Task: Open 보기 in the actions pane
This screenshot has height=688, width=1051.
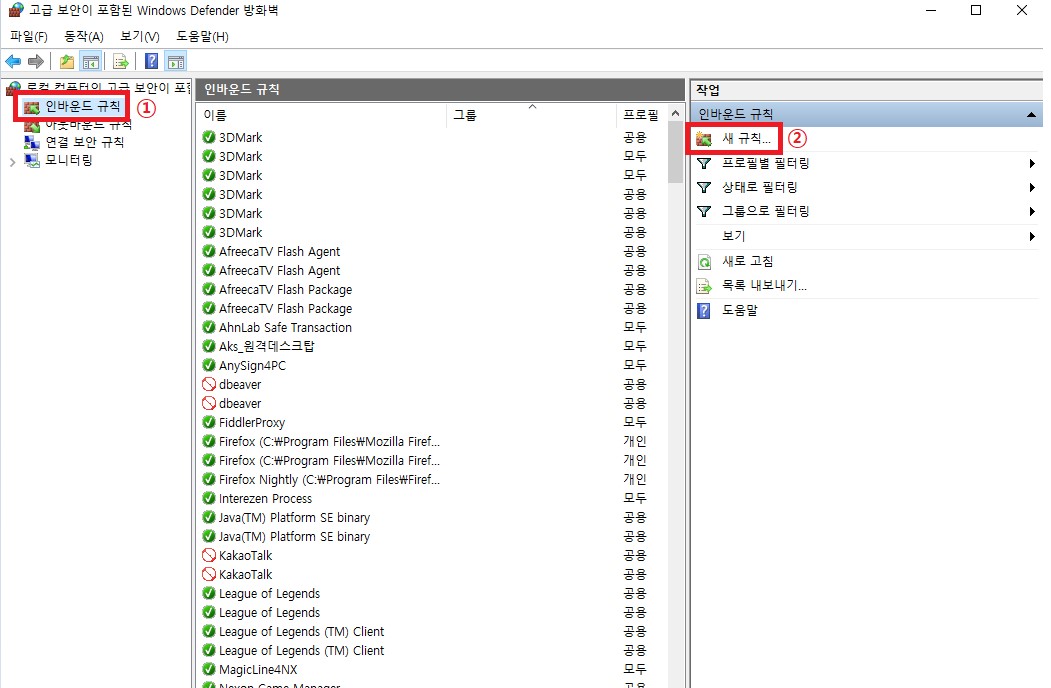Action: [733, 236]
